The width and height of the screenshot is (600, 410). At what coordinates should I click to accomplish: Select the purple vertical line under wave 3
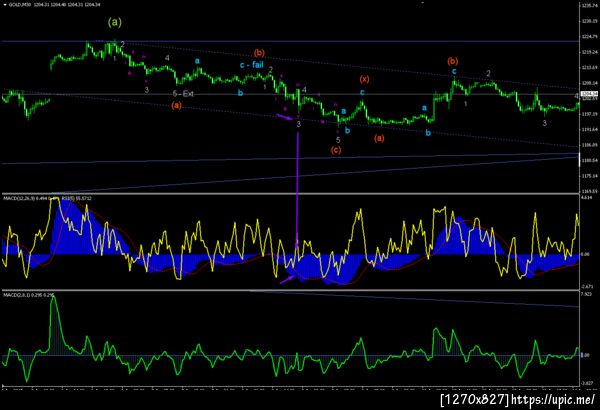click(297, 189)
